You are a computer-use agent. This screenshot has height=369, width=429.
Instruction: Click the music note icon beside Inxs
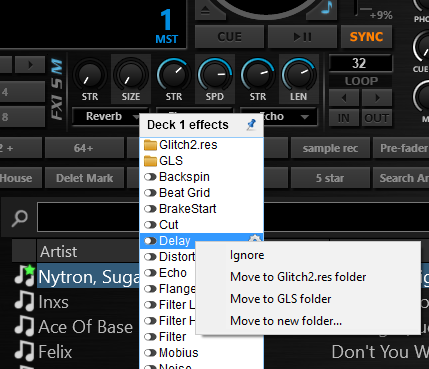click(x=24, y=301)
